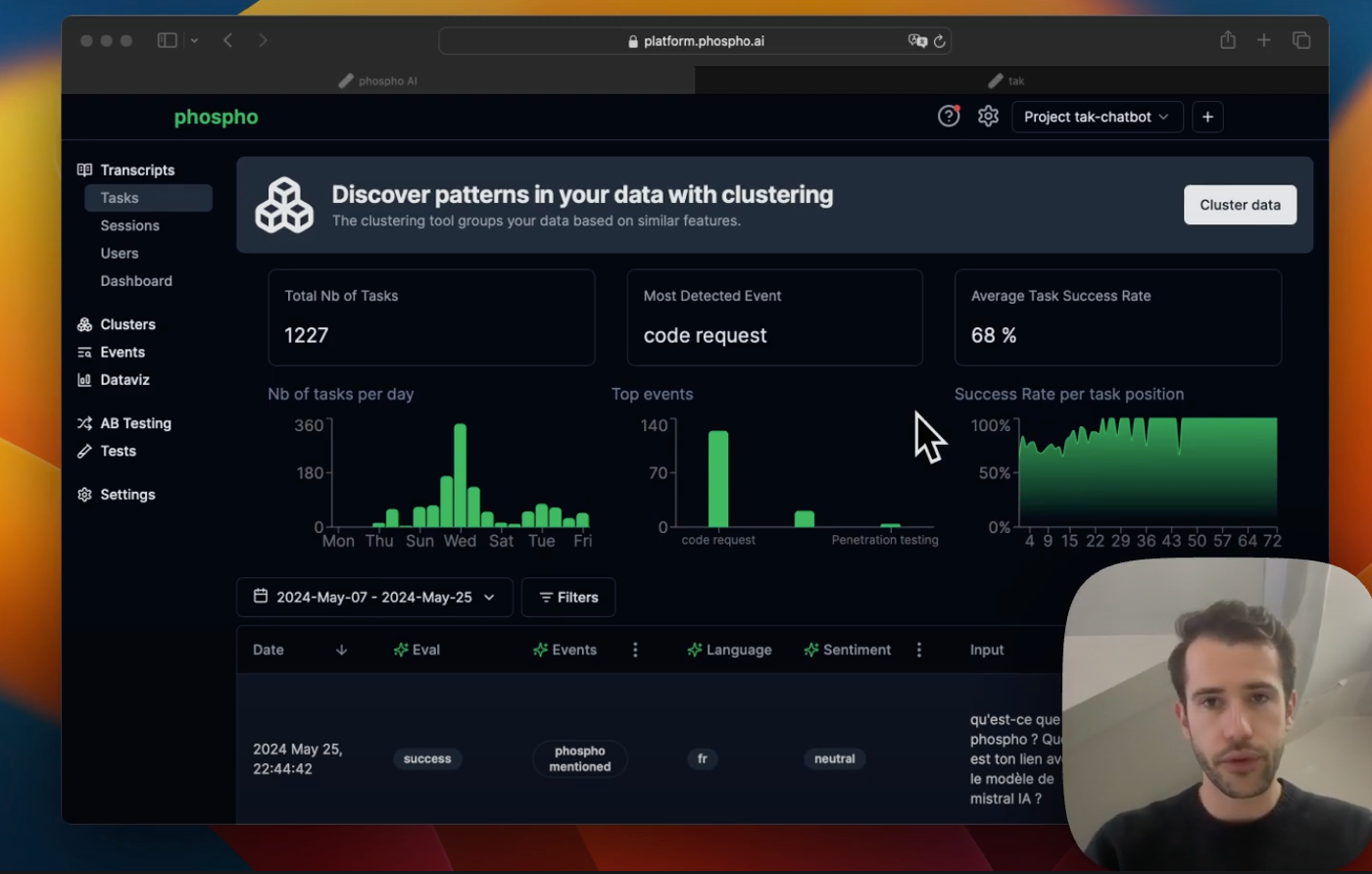The image size is (1372, 874).
Task: Click the Most Detected Event card
Action: [x=774, y=317]
